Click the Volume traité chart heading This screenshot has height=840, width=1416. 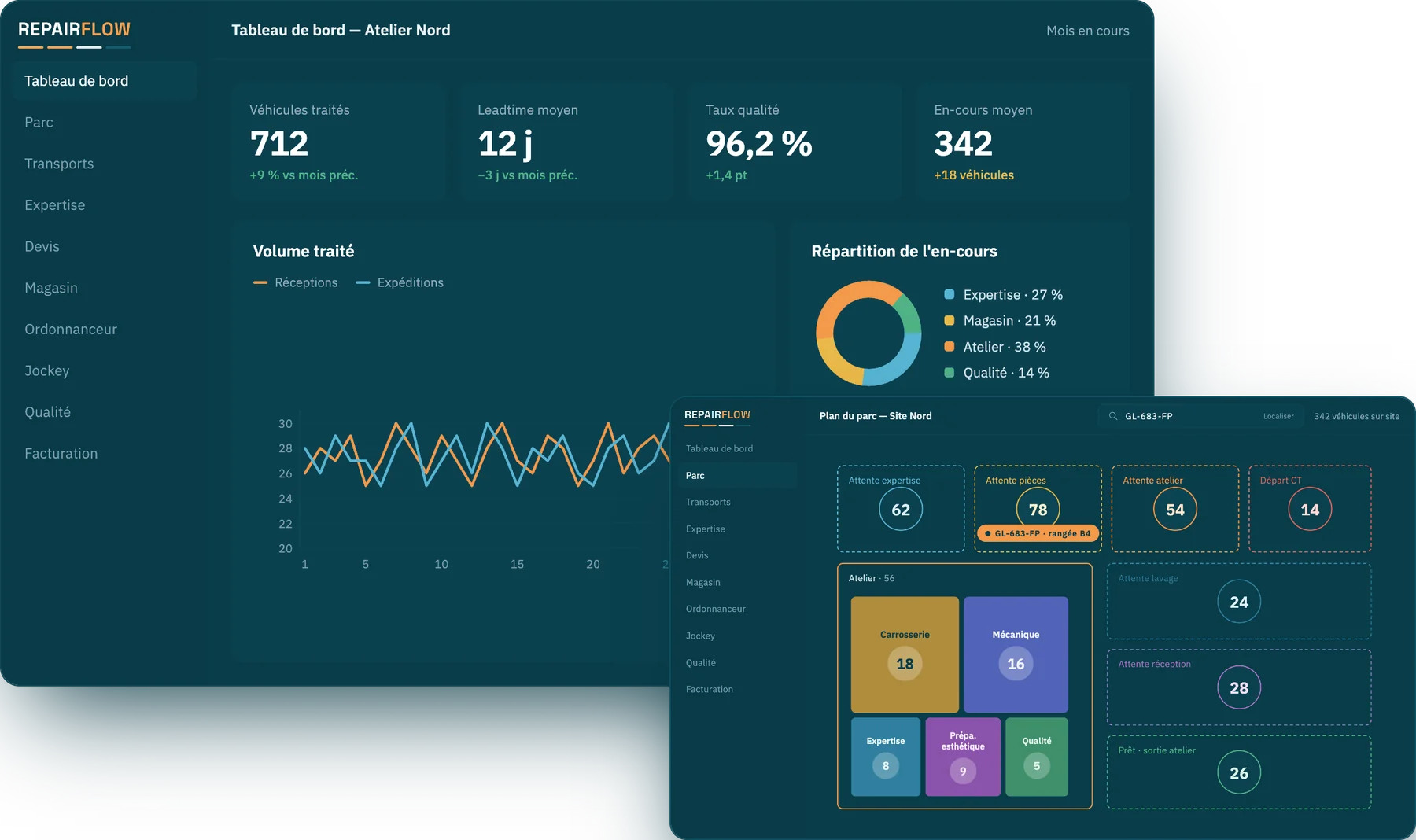(x=304, y=252)
